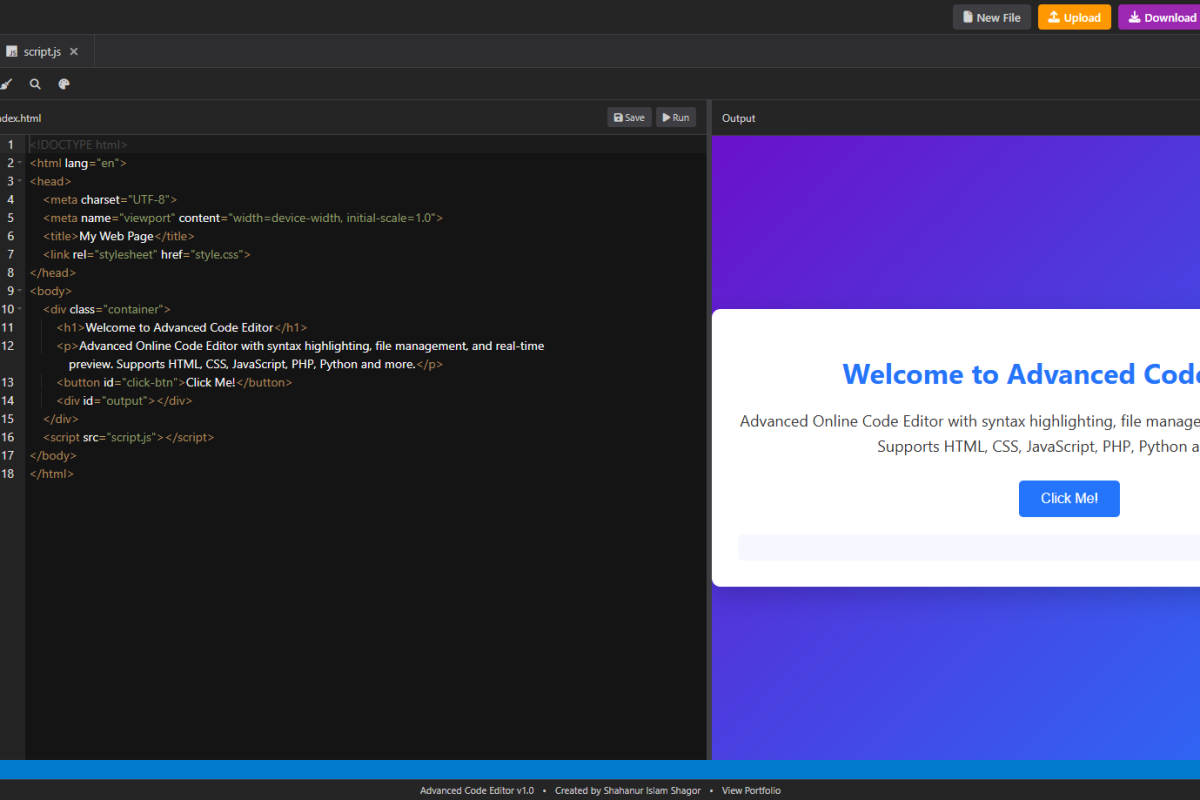Click the blue bar above the footer
1200x800 pixels.
coord(600,768)
